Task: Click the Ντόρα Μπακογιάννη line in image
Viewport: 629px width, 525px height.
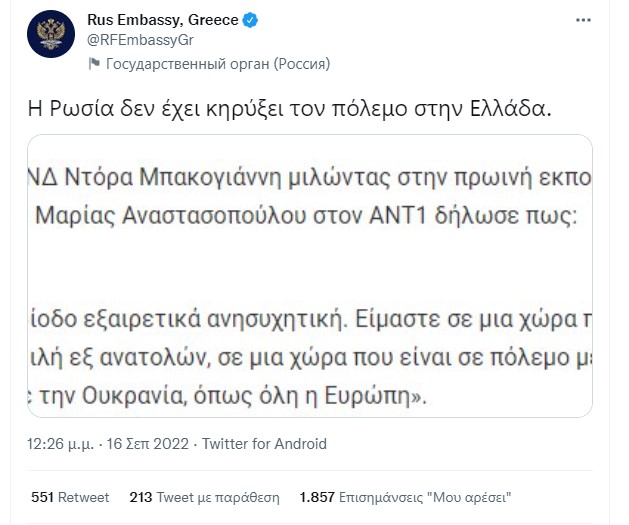Action: pos(310,178)
